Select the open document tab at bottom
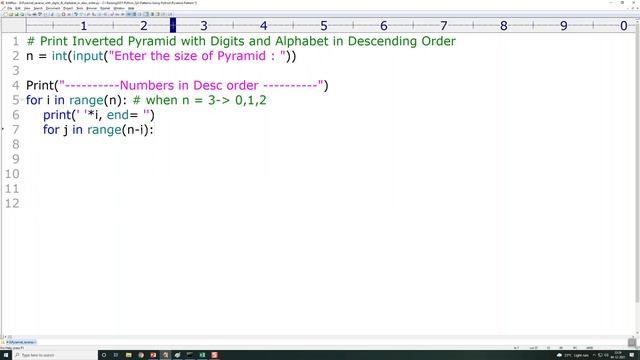This screenshot has height=360, width=640. click(x=20, y=342)
